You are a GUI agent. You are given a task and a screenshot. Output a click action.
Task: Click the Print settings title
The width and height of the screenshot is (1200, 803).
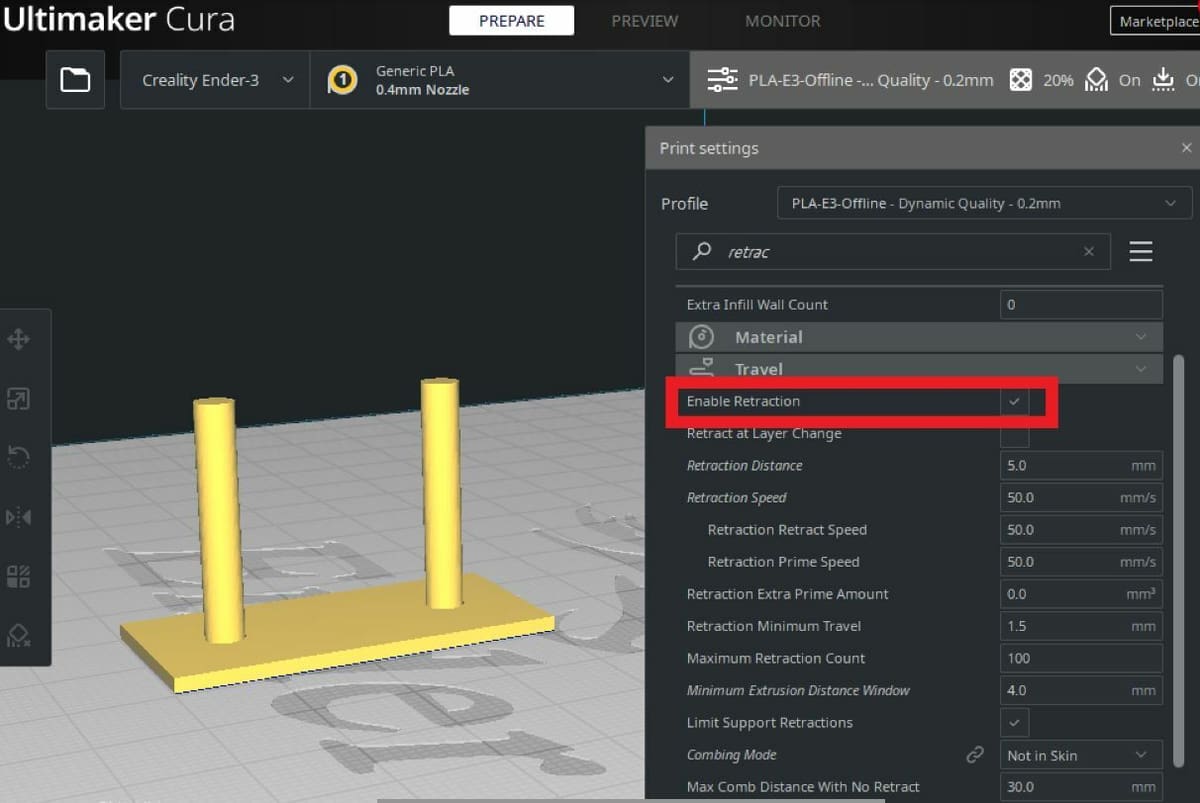tap(709, 148)
